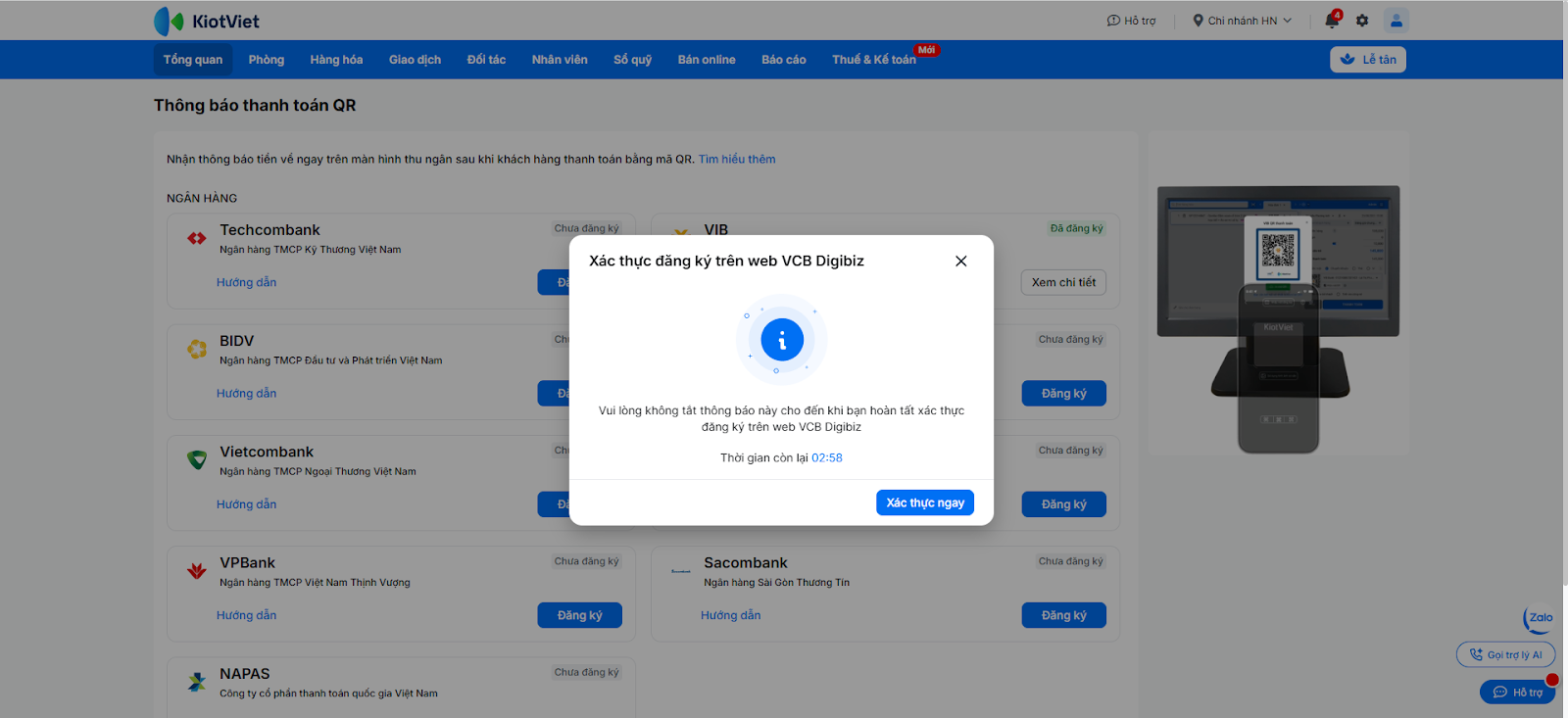1568x718 pixels.
Task: Open the settings gear
Action: coord(1362,21)
